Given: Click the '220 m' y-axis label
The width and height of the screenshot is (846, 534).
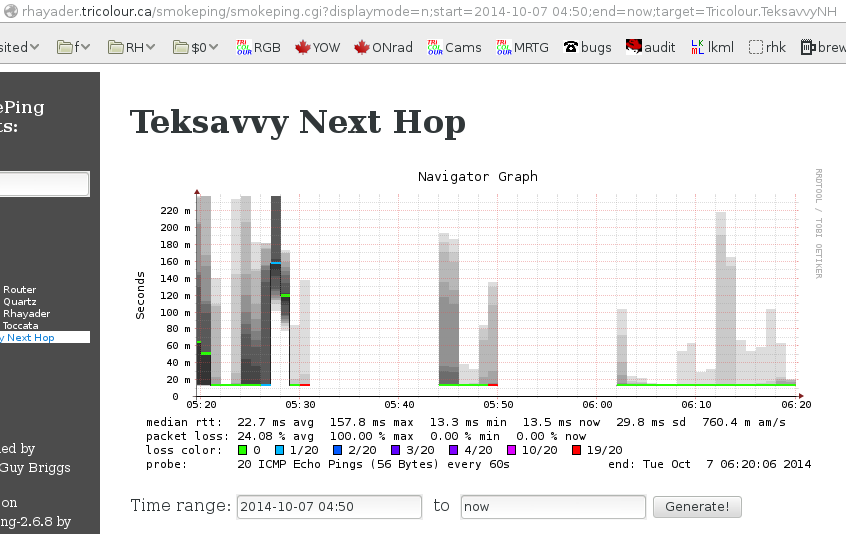Looking at the screenshot, I should (175, 211).
